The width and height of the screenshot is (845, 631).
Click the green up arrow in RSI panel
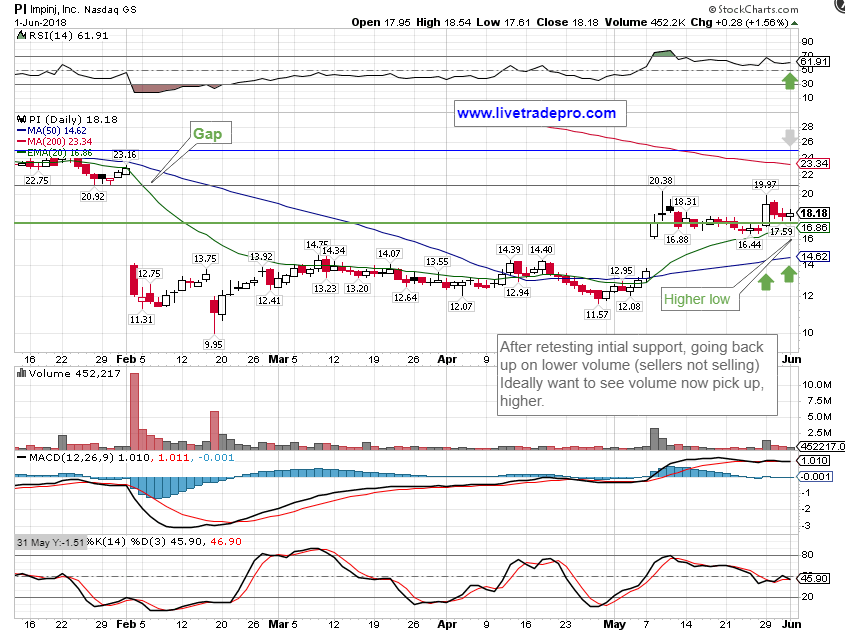790,81
